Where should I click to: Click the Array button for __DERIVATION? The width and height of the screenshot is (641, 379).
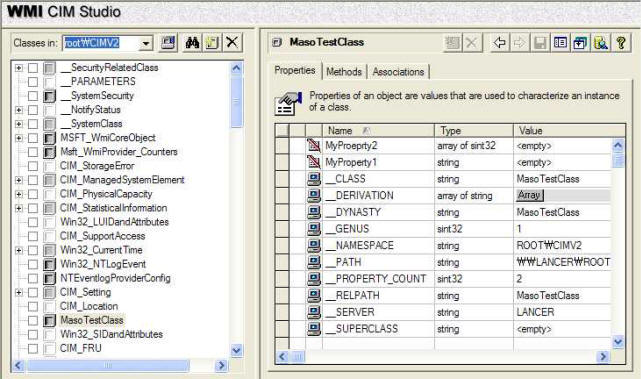coord(530,195)
